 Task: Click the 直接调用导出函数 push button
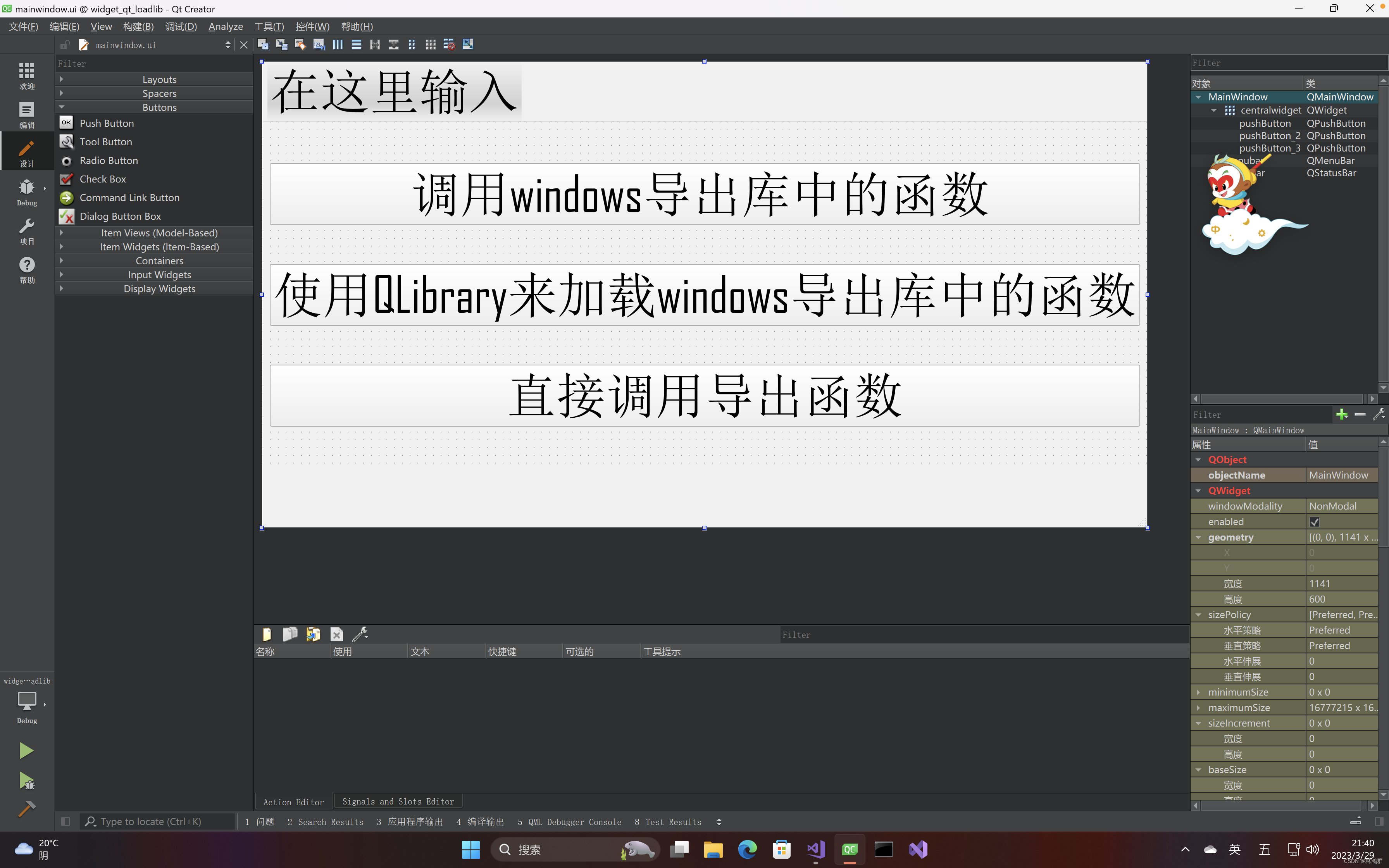coord(704,396)
